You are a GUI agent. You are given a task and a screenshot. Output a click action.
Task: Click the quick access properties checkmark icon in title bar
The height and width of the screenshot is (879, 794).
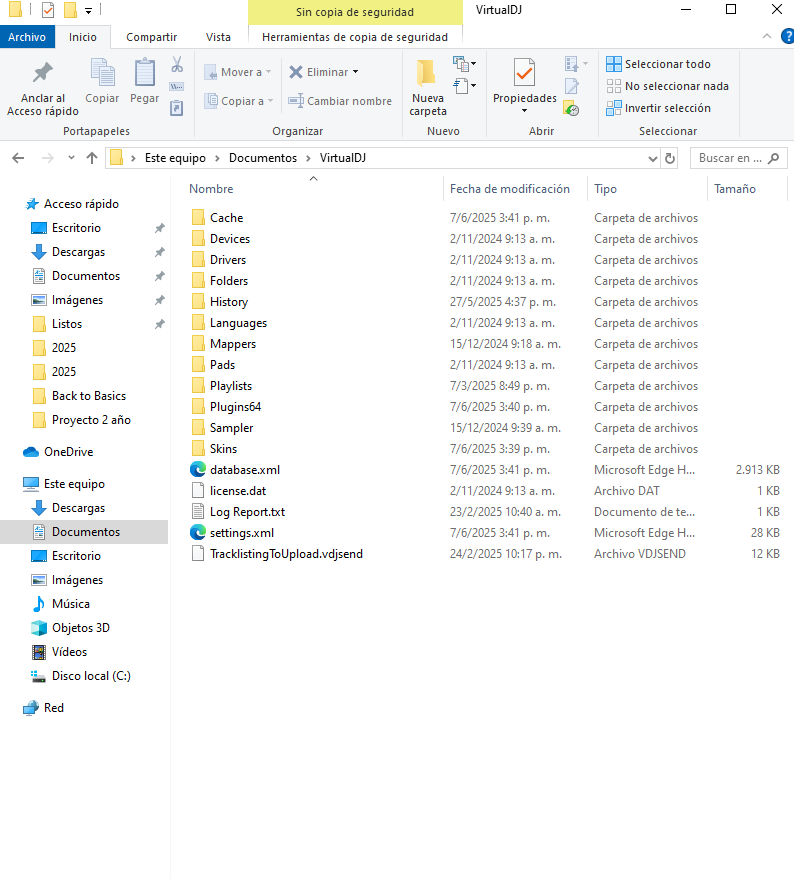48,10
